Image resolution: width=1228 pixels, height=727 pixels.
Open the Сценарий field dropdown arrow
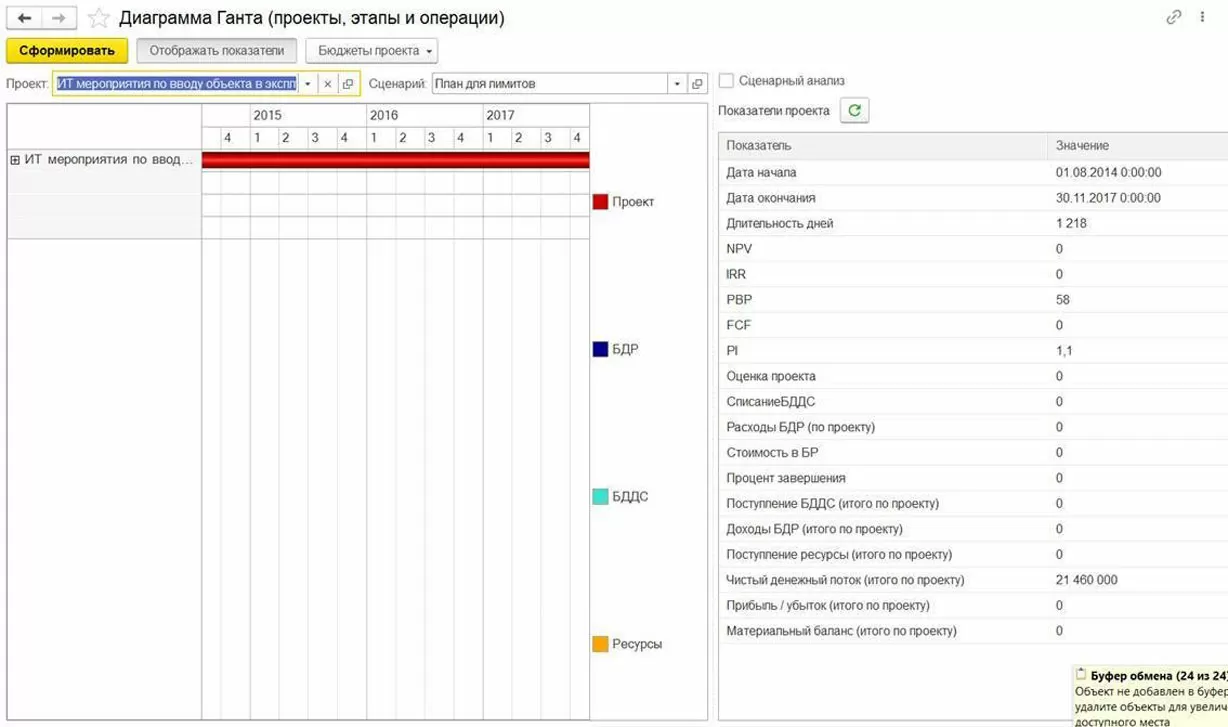point(677,84)
